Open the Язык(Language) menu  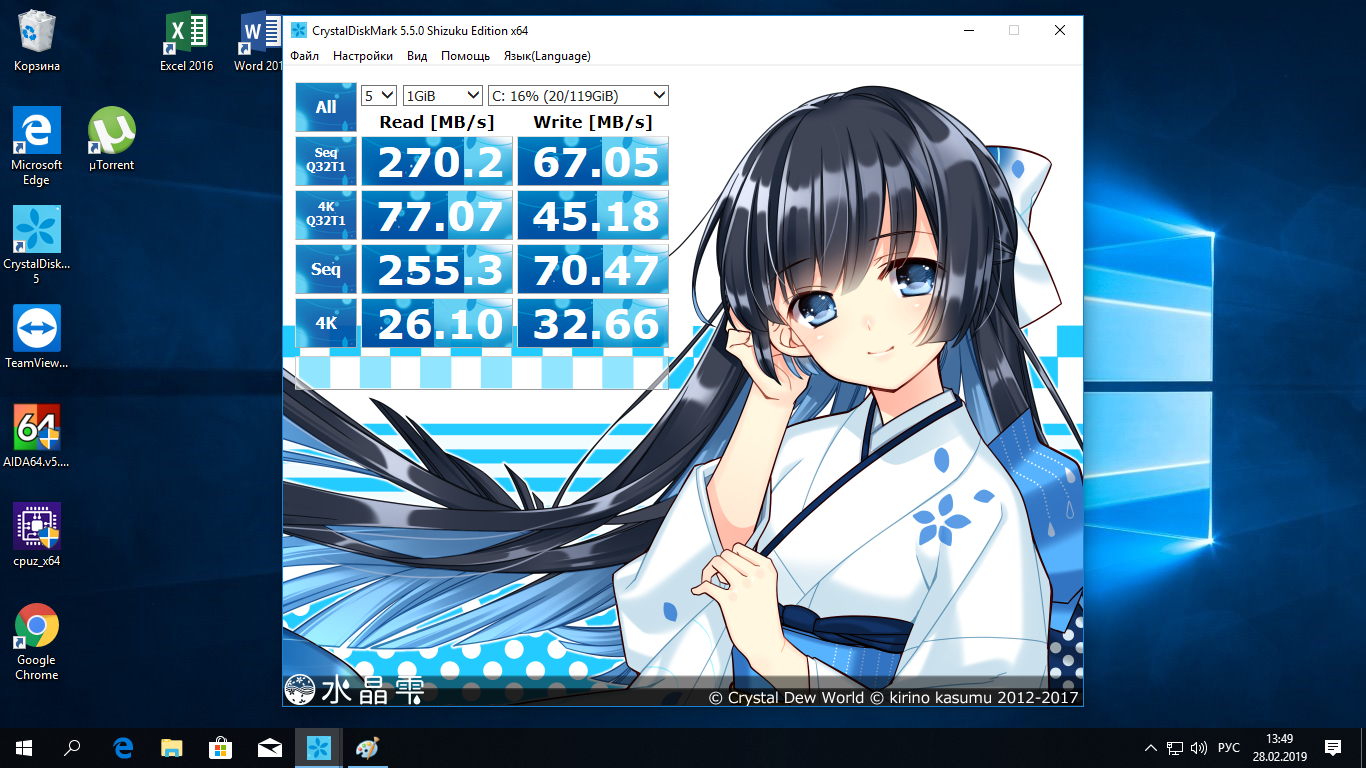tap(547, 56)
